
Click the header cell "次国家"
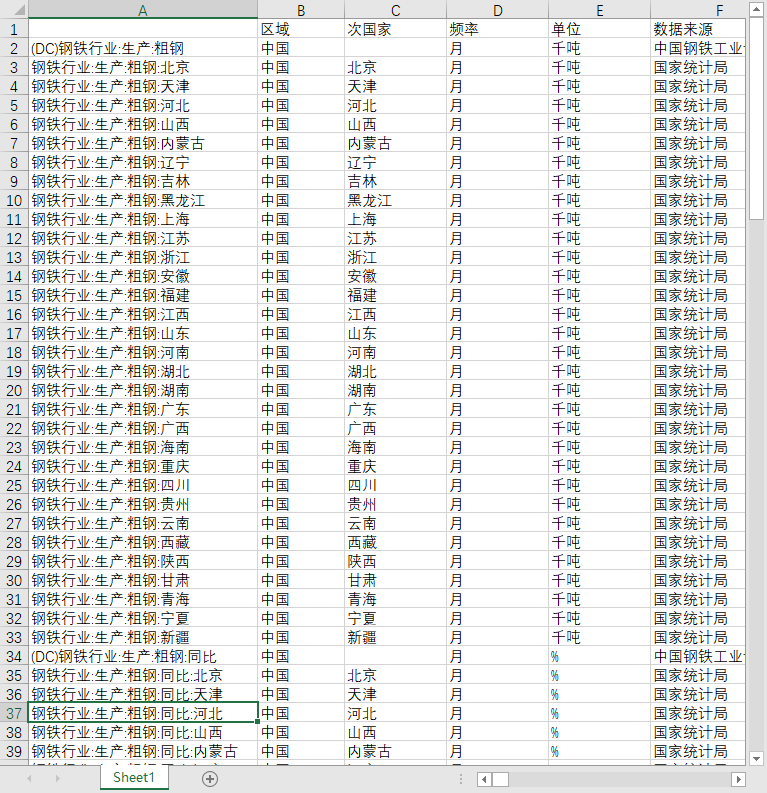[395, 29]
